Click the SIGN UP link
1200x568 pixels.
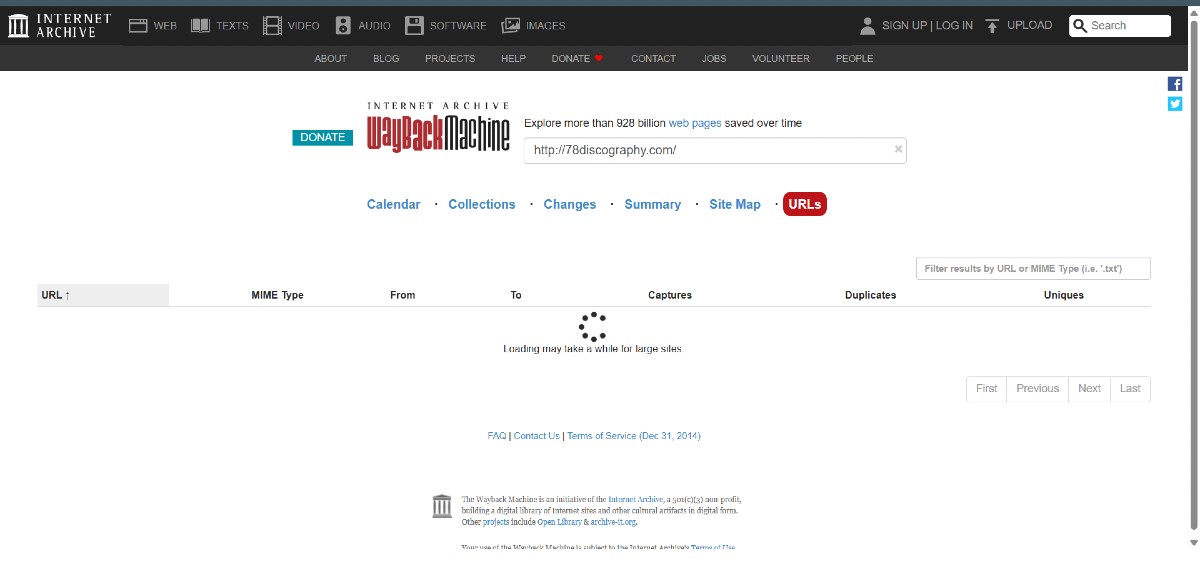pos(904,26)
